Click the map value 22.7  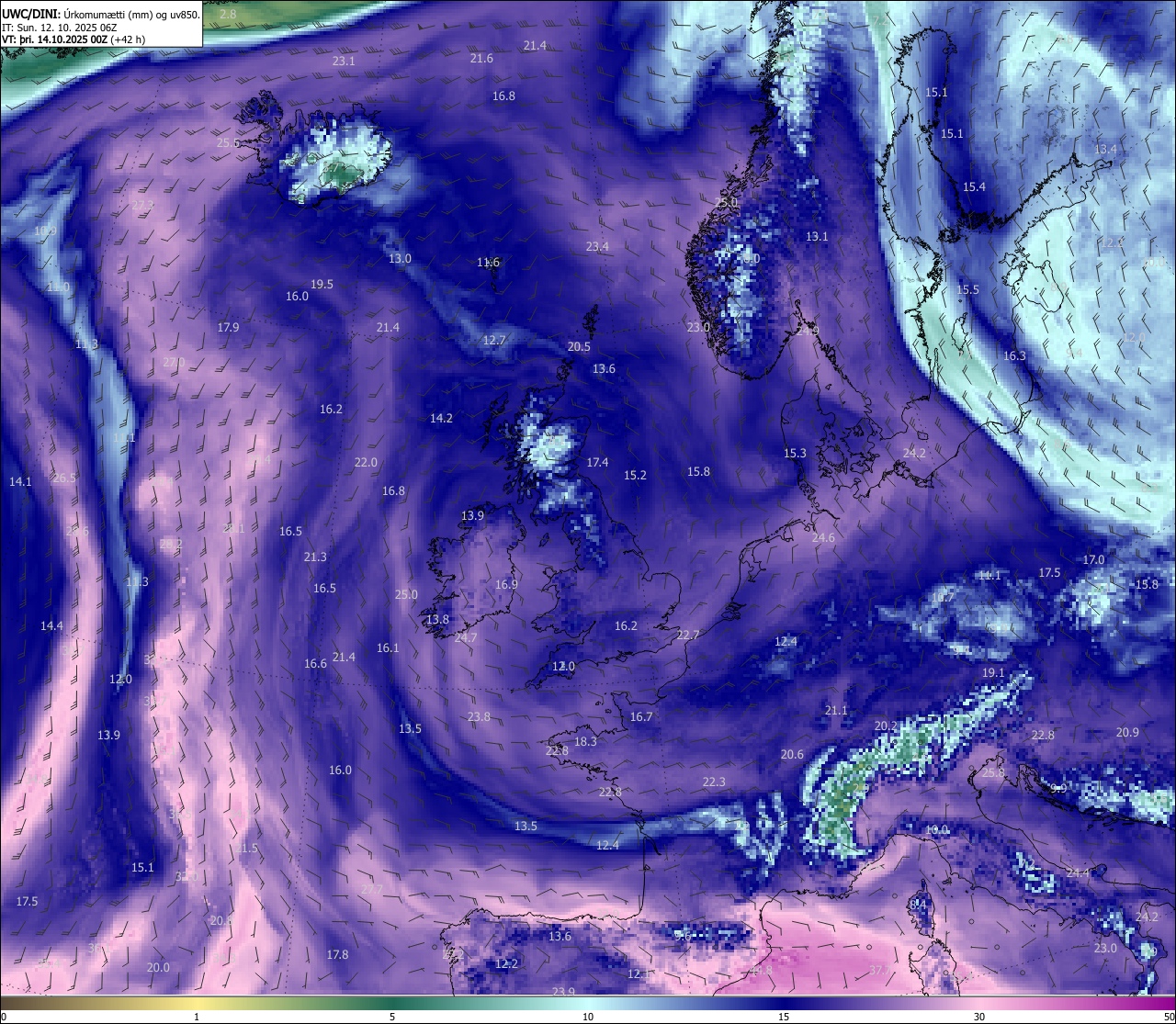[x=688, y=635]
